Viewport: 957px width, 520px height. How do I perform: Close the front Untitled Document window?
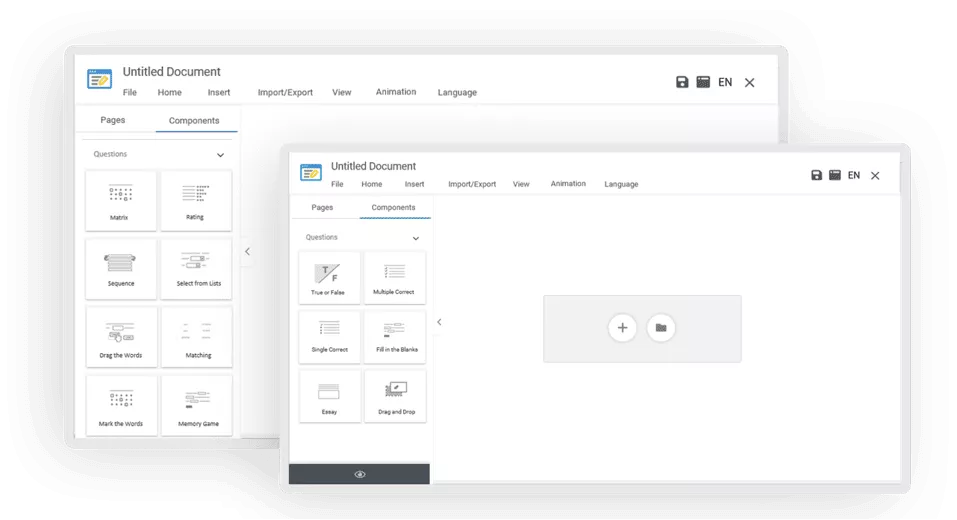875,176
